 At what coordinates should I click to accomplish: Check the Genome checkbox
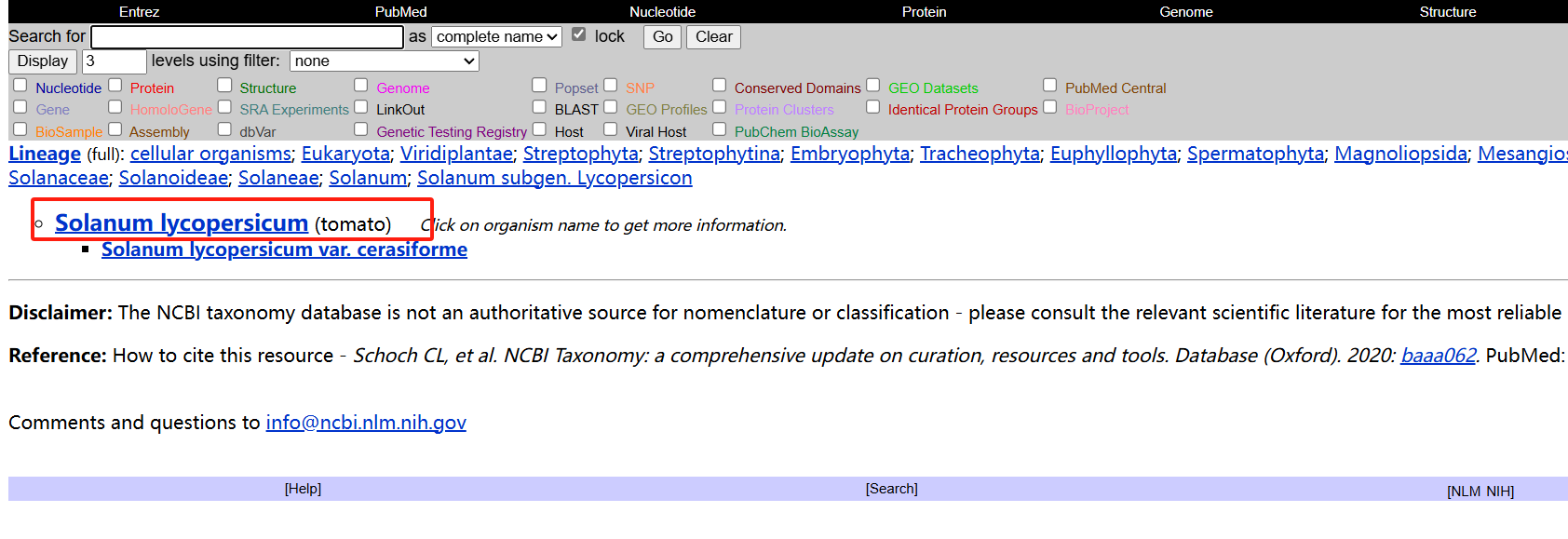(361, 85)
